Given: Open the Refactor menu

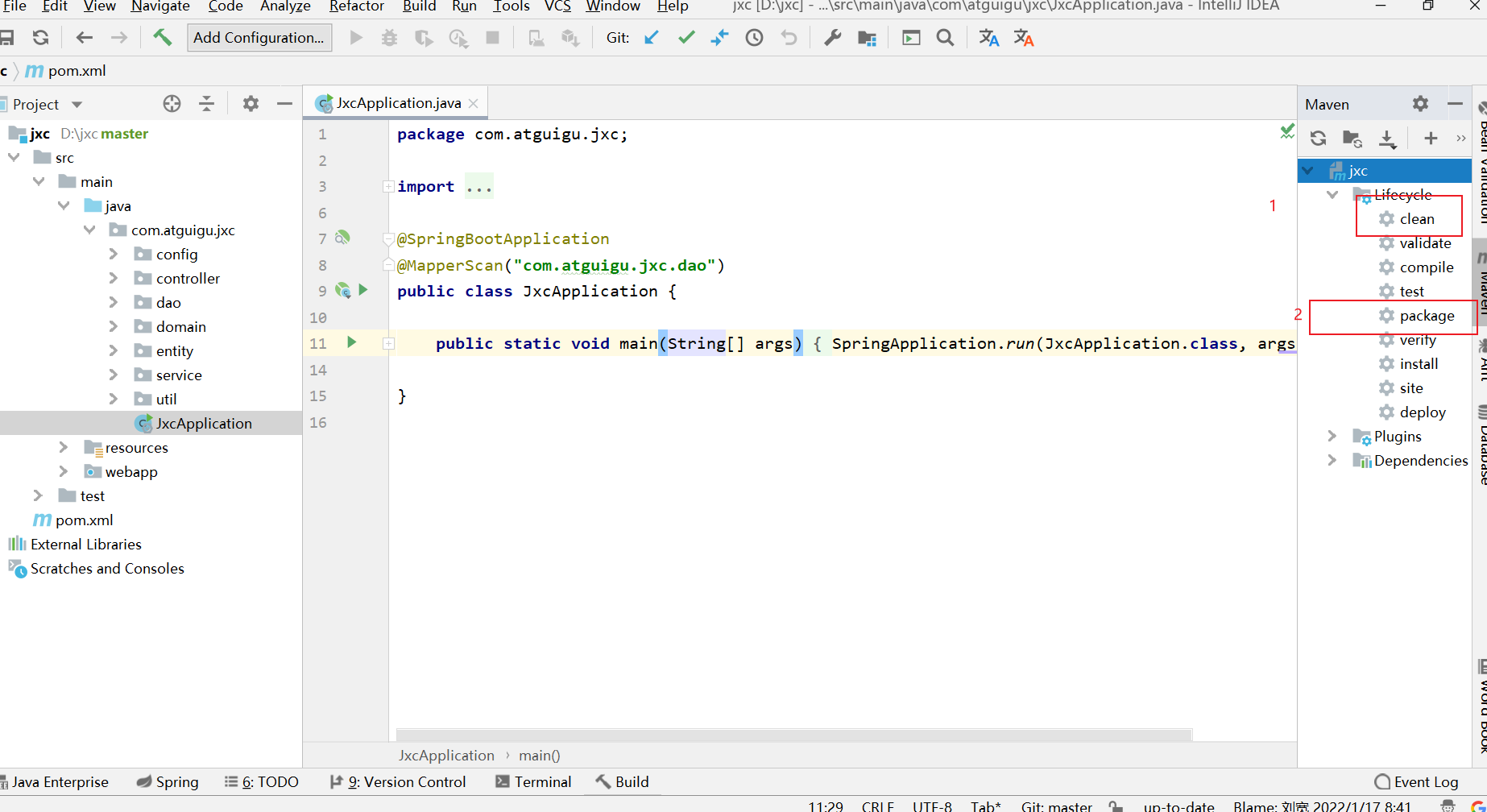Looking at the screenshot, I should [356, 6].
